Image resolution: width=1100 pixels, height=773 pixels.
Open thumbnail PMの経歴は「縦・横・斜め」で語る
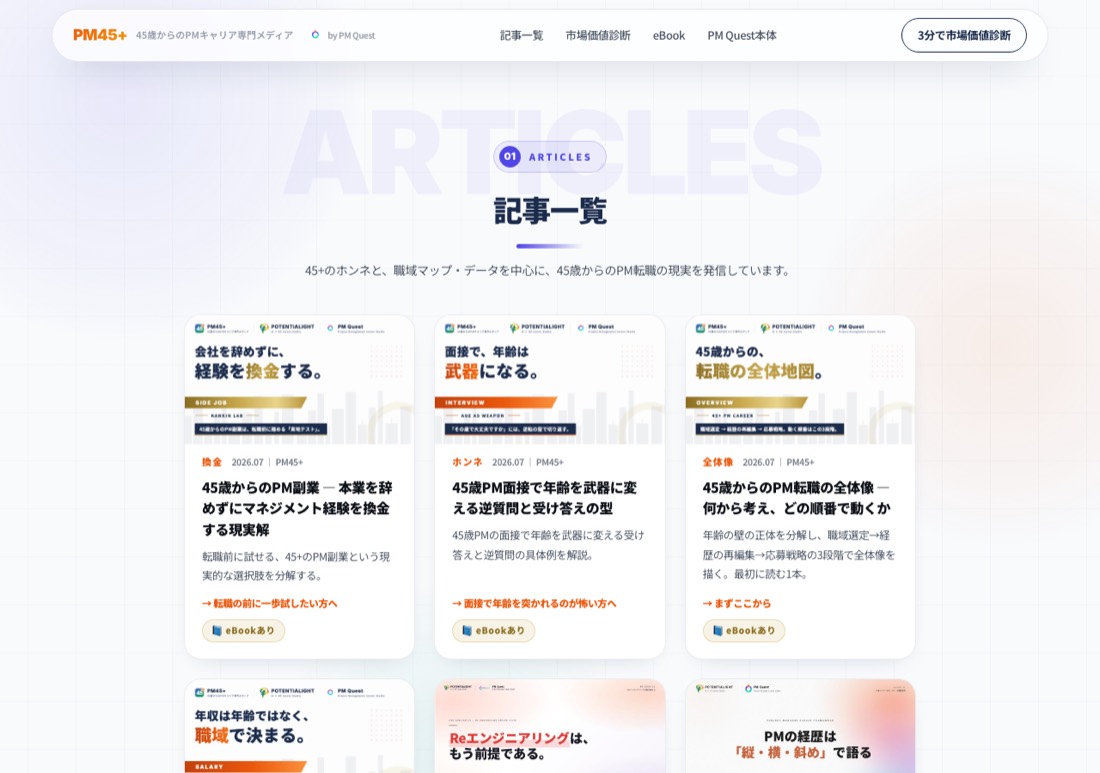point(800,726)
